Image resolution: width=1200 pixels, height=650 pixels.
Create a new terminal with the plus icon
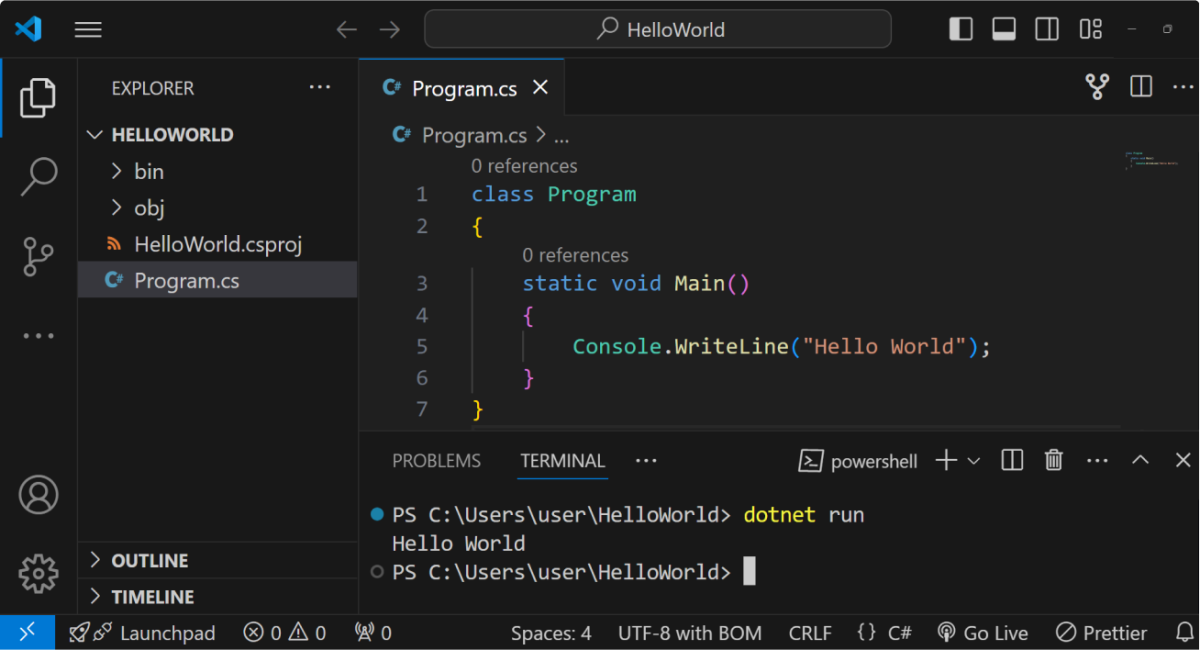(x=944, y=460)
